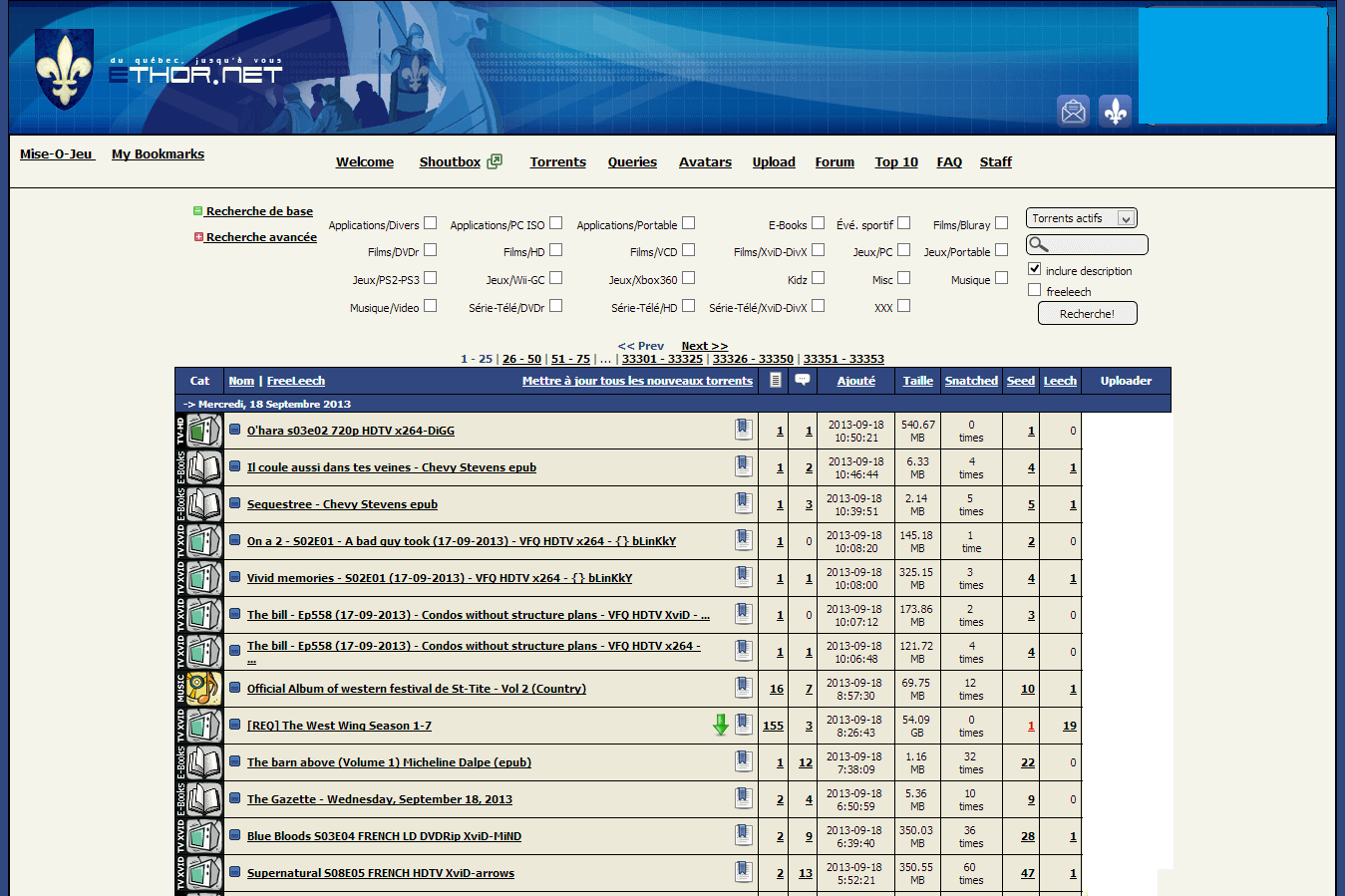
Task: Bookmark Sequestree - Chevy Stevens epub
Action: click(x=743, y=502)
